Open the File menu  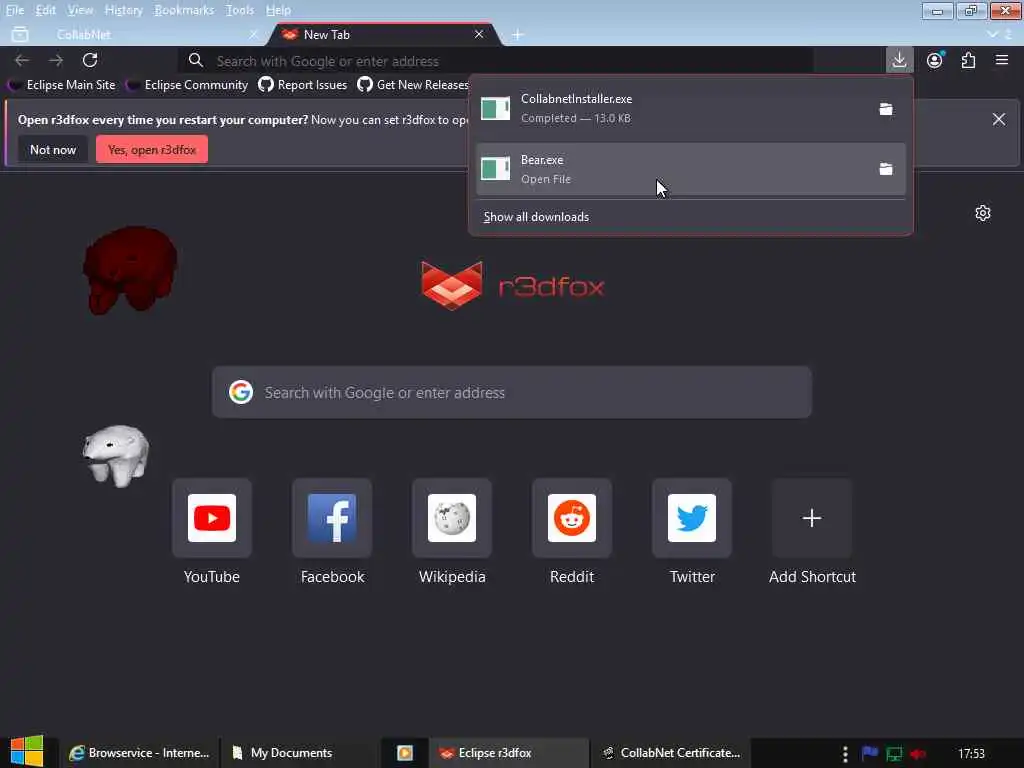(x=15, y=10)
